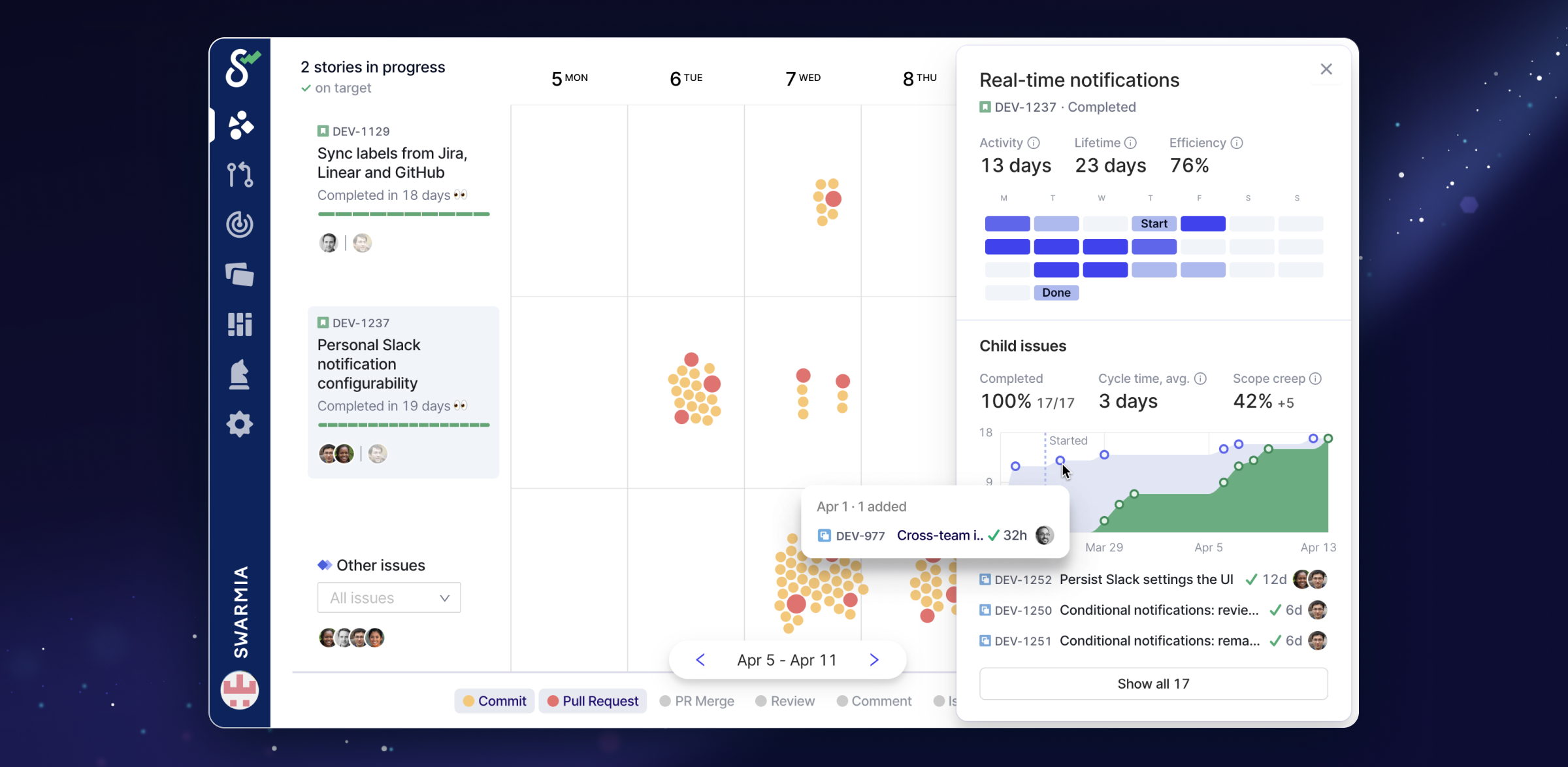Go to next week with right chevron
This screenshot has width=1568, height=767.
click(x=874, y=660)
